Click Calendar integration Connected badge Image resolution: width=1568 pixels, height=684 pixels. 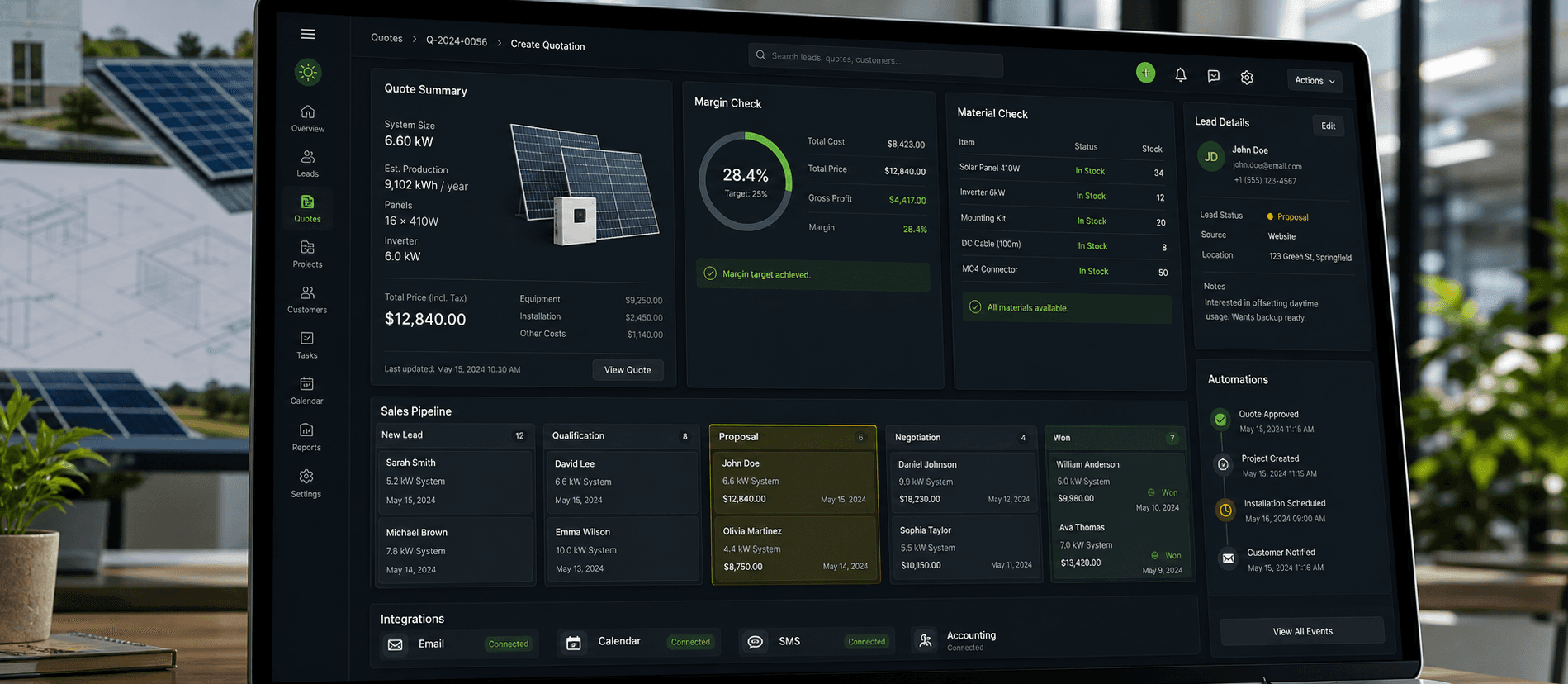pos(690,642)
